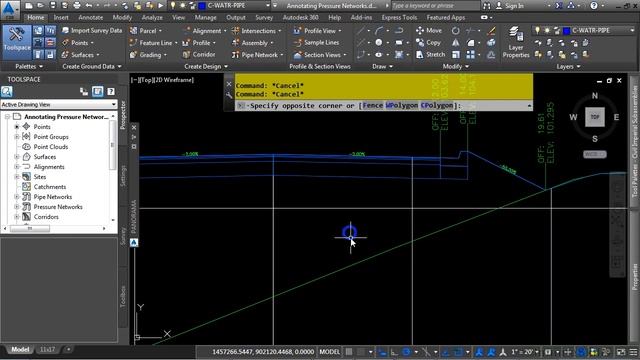Click the Sample Lines tool
This screenshot has height=360, width=640.
[x=316, y=43]
